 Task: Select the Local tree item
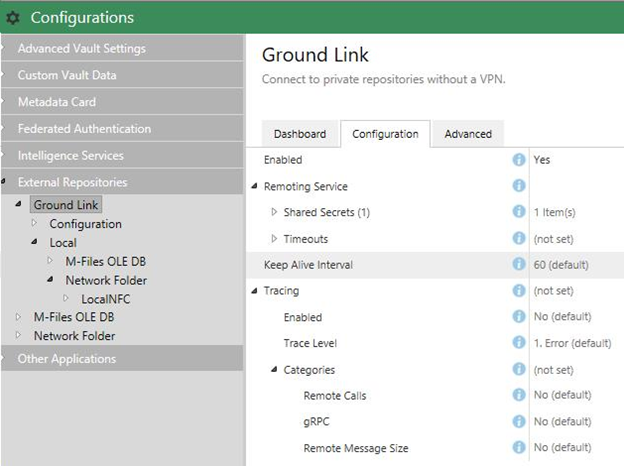tap(63, 243)
